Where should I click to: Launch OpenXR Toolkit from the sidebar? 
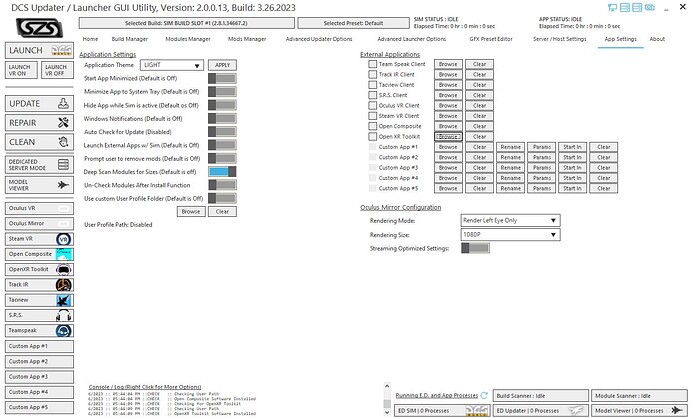pos(39,269)
